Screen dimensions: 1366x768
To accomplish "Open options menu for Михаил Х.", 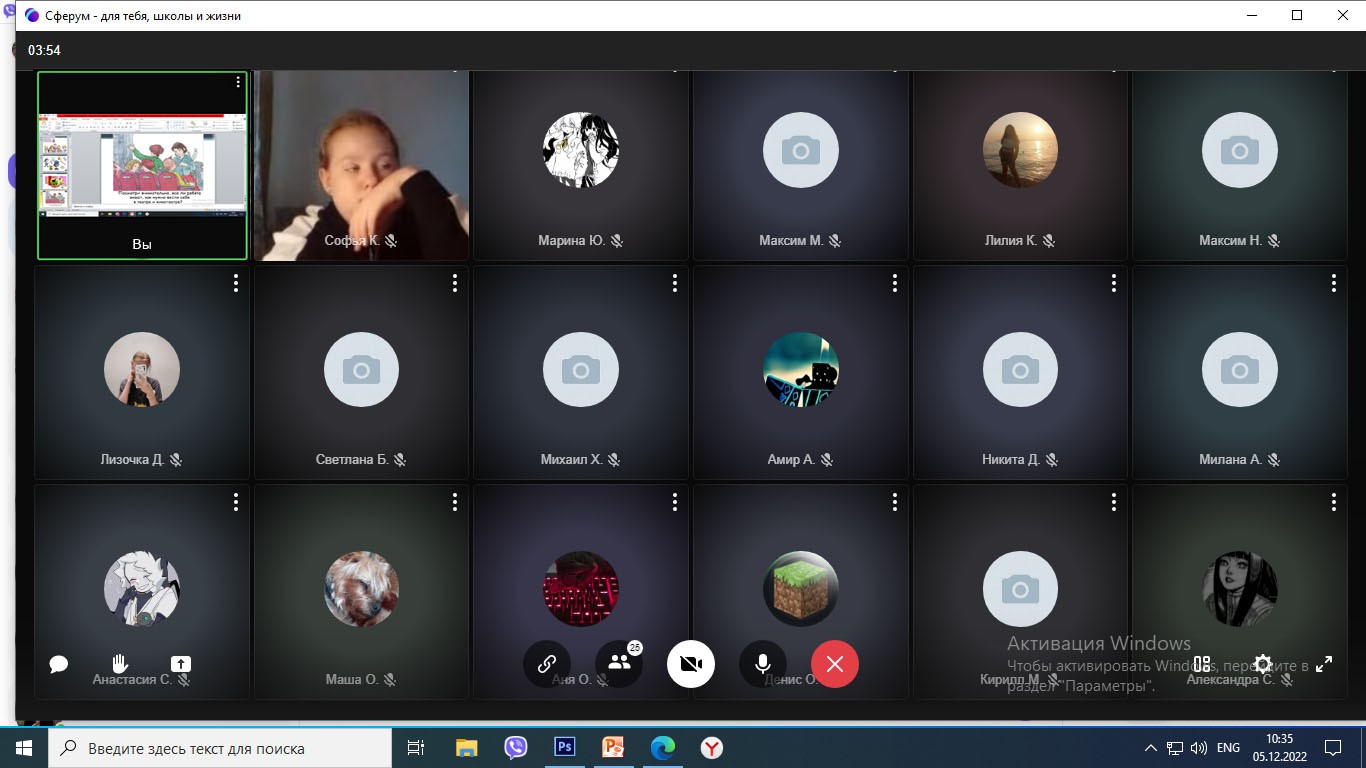I will coord(675,283).
